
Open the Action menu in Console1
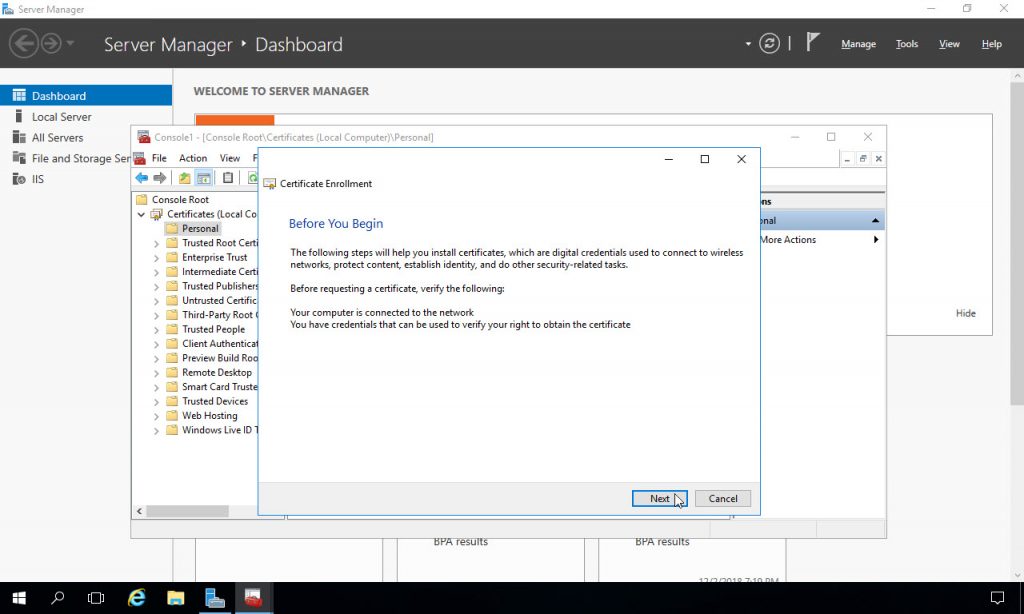192,157
